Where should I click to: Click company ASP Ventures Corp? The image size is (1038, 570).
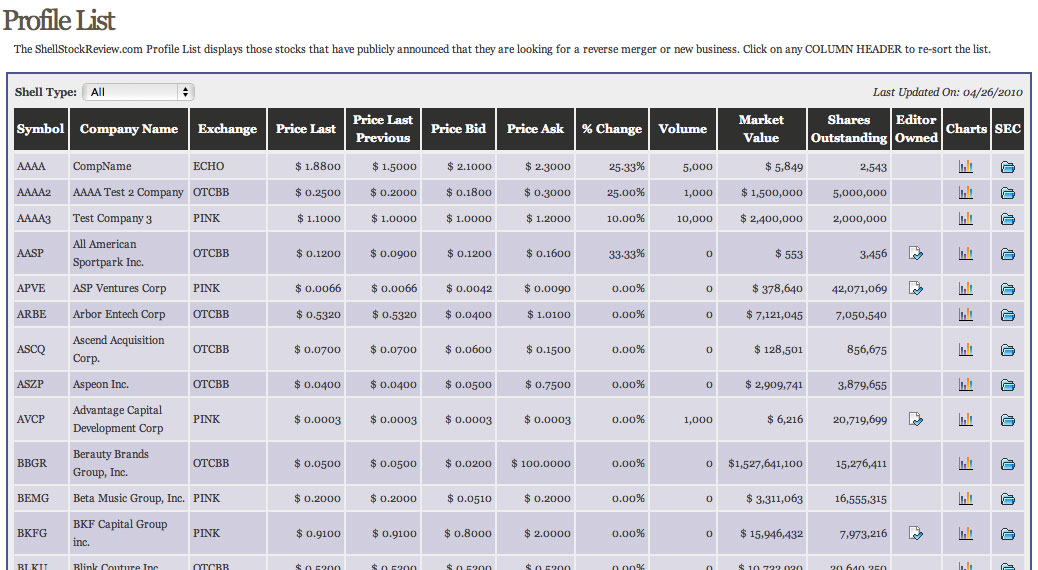(119, 289)
